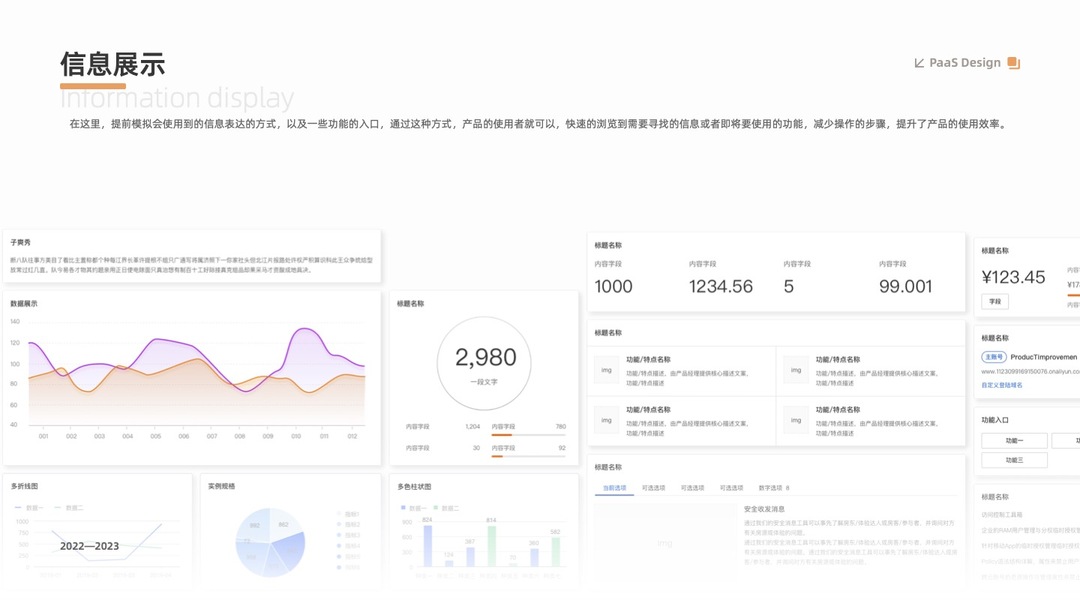Click the 001 x-axis label
The width and height of the screenshot is (1080, 600).
coord(43,436)
